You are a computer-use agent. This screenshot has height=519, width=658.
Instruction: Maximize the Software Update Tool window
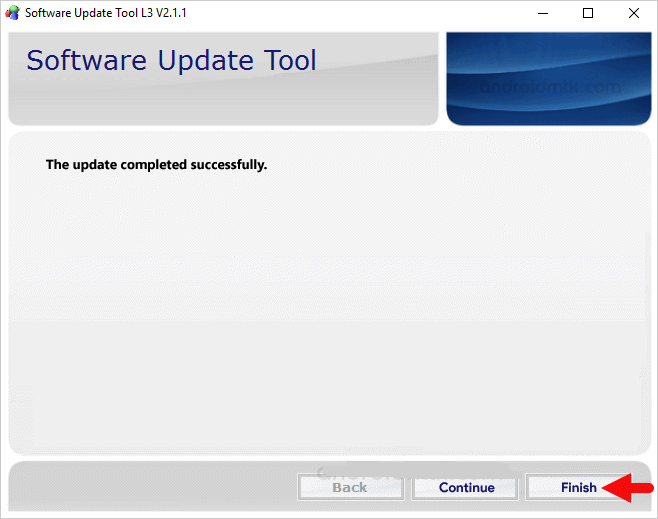click(588, 14)
